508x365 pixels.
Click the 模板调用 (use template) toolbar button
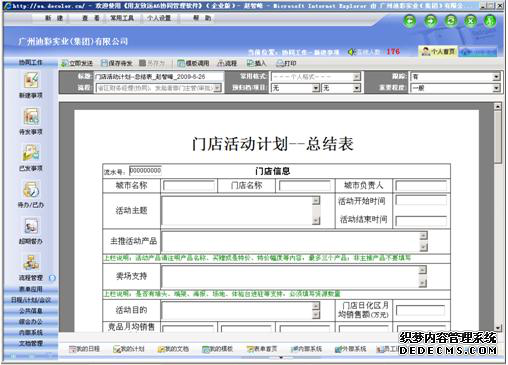coord(193,63)
